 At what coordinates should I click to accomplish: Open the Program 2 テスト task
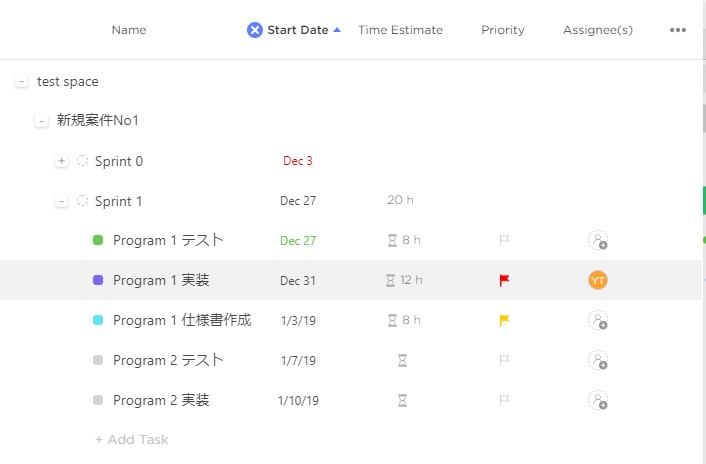click(x=168, y=360)
